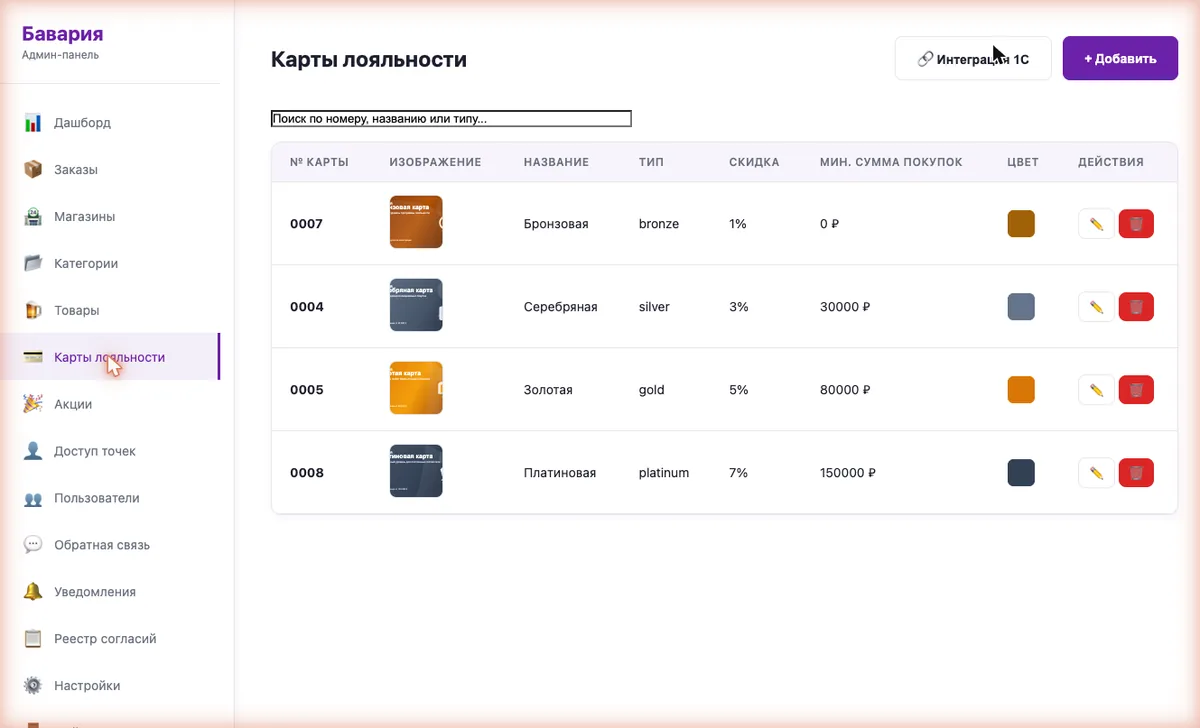Viewport: 1200px width, 728px height.
Task: Open the Реестр согласий menu item
Action: pyautogui.click(x=110, y=639)
